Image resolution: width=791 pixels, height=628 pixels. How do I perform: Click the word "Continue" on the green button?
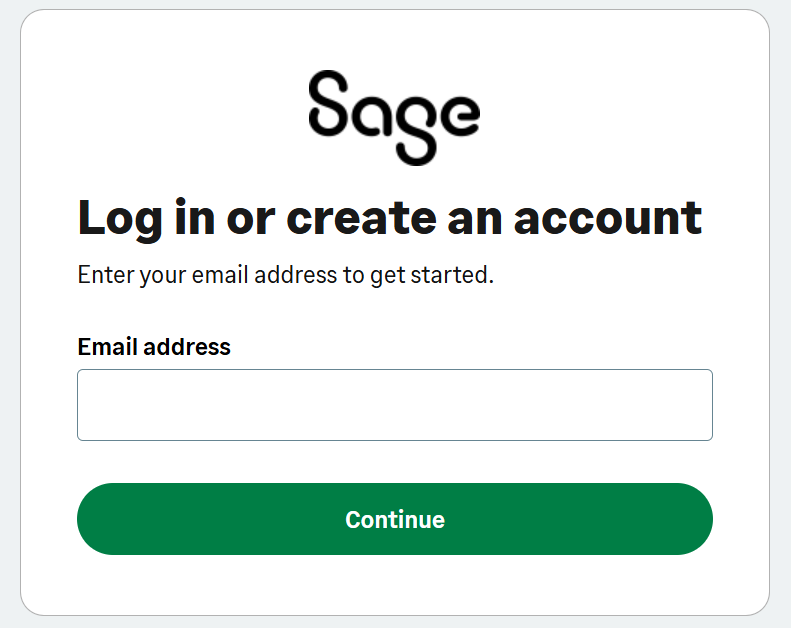coord(395,520)
